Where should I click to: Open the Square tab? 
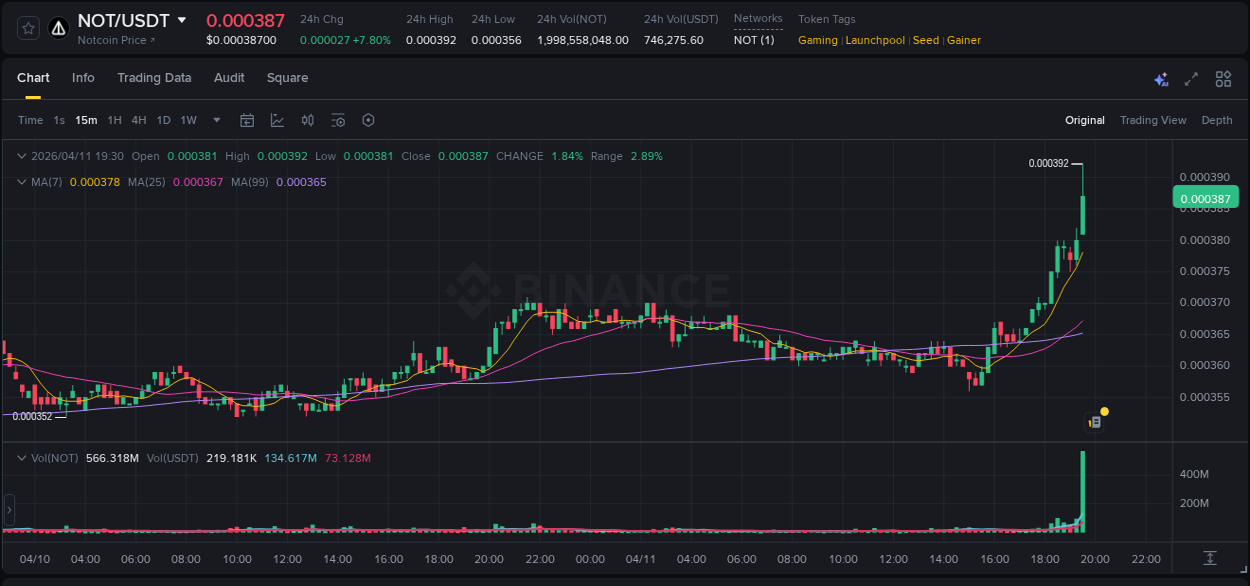pyautogui.click(x=287, y=78)
